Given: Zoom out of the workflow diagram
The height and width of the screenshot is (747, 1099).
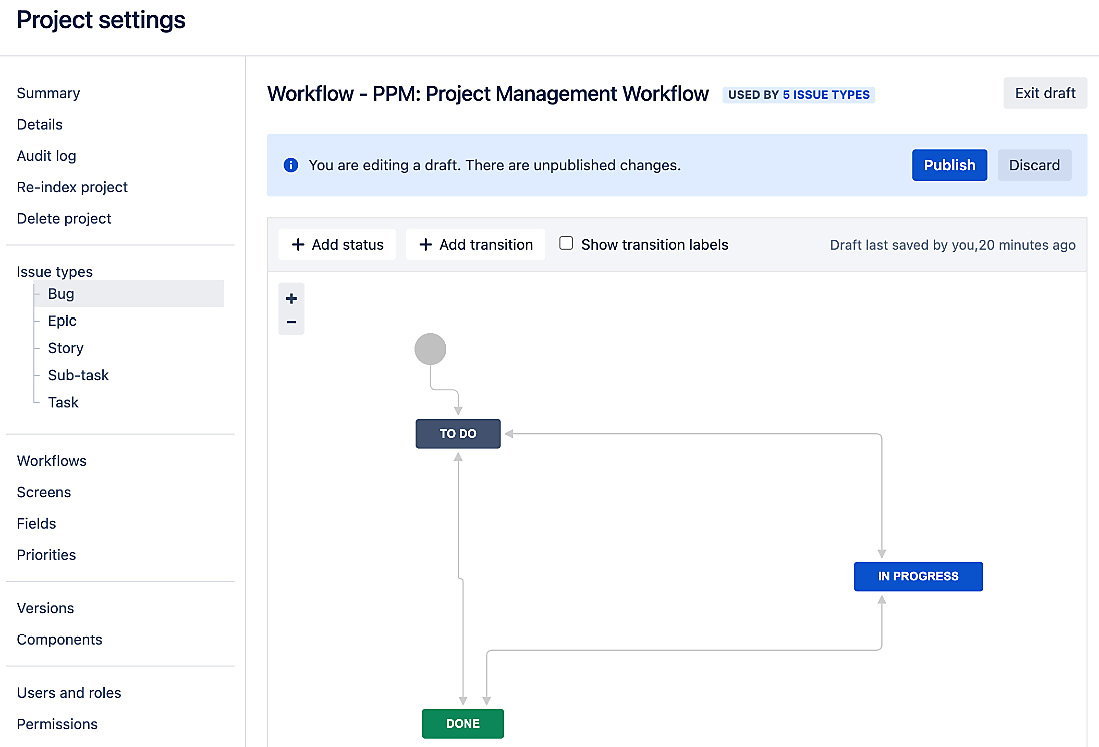Looking at the screenshot, I should 291,321.
